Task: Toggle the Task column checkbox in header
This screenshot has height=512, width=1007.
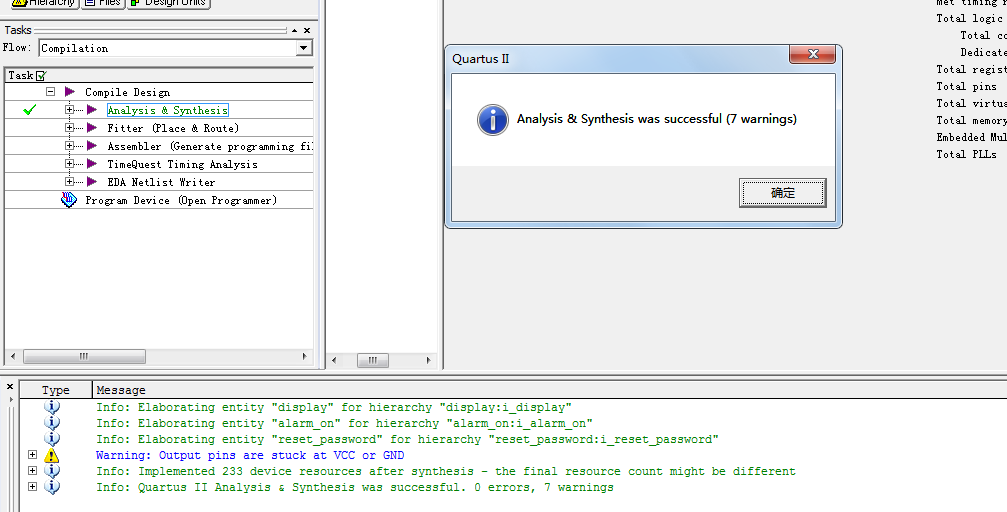Action: (41, 75)
